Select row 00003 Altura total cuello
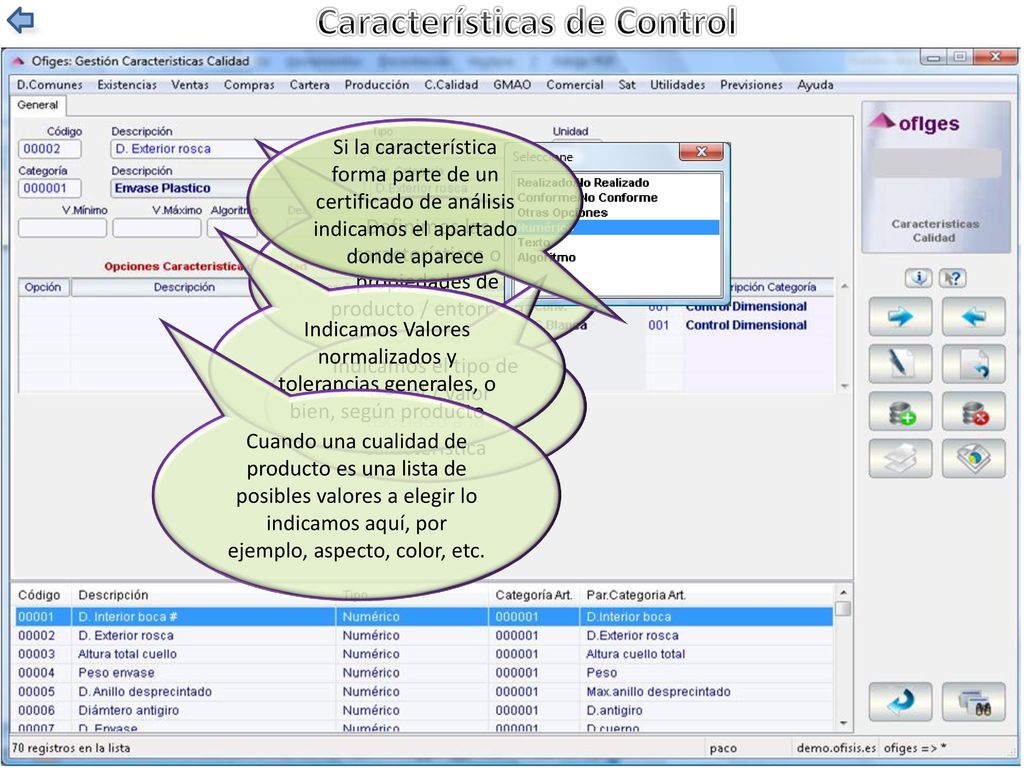 pos(424,654)
